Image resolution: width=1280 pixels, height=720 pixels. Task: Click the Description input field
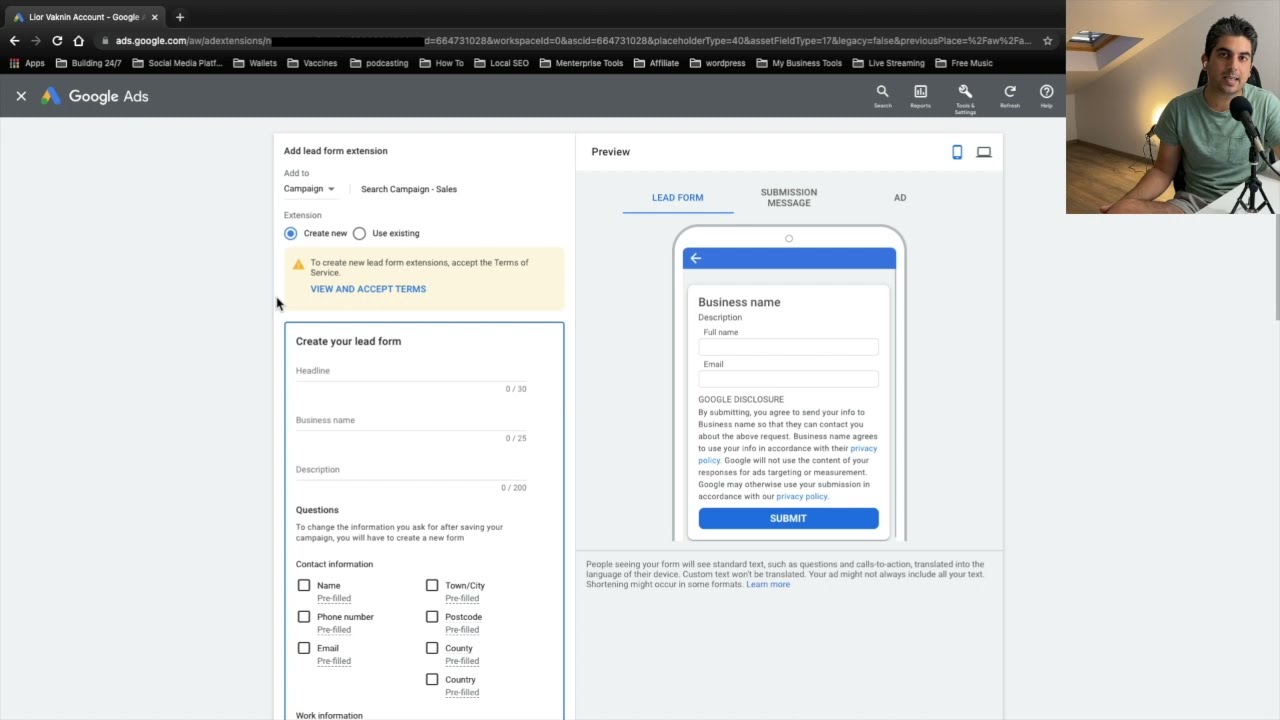click(x=411, y=470)
